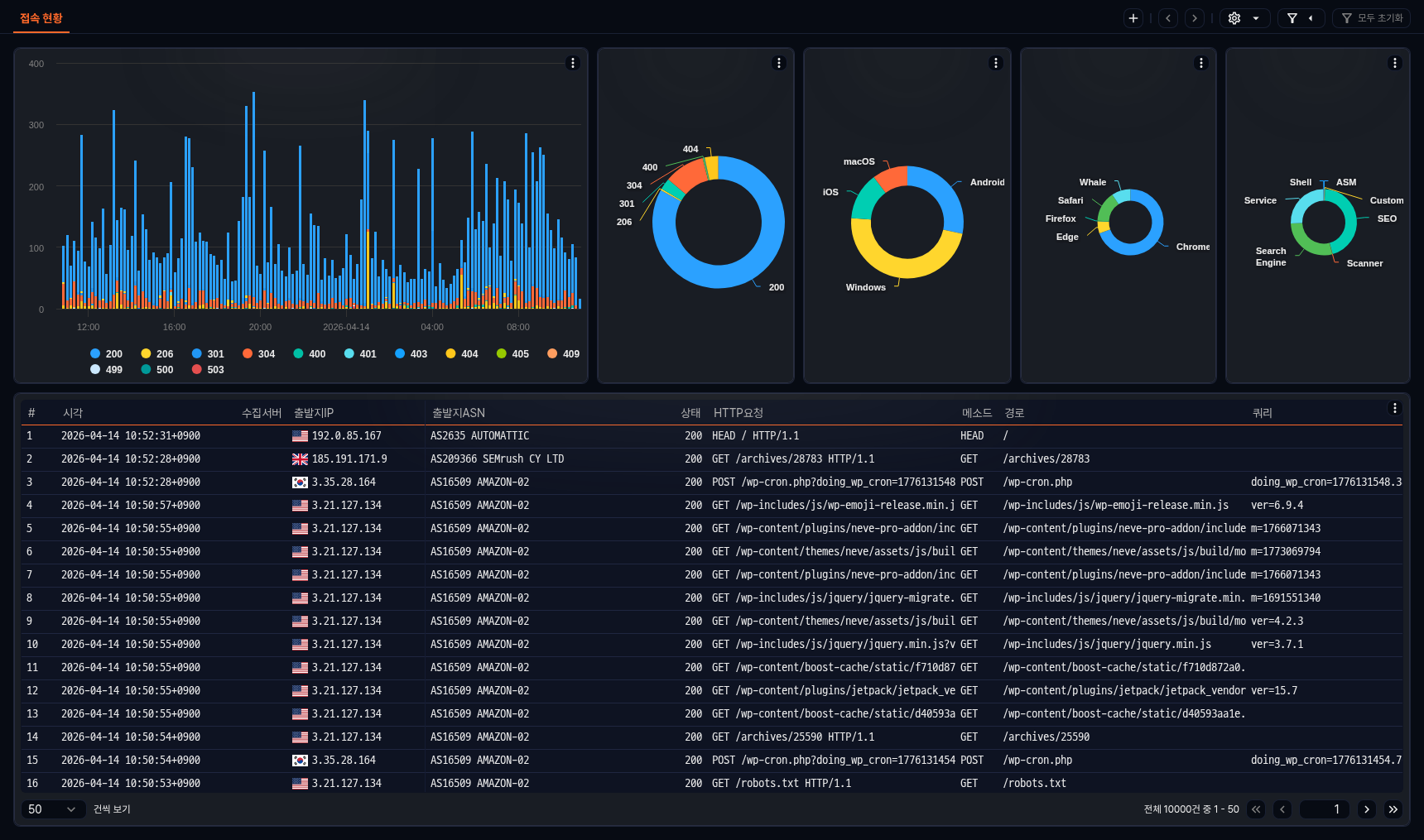
Task: Click the plus icon to add a panel
Action: 1133,18
